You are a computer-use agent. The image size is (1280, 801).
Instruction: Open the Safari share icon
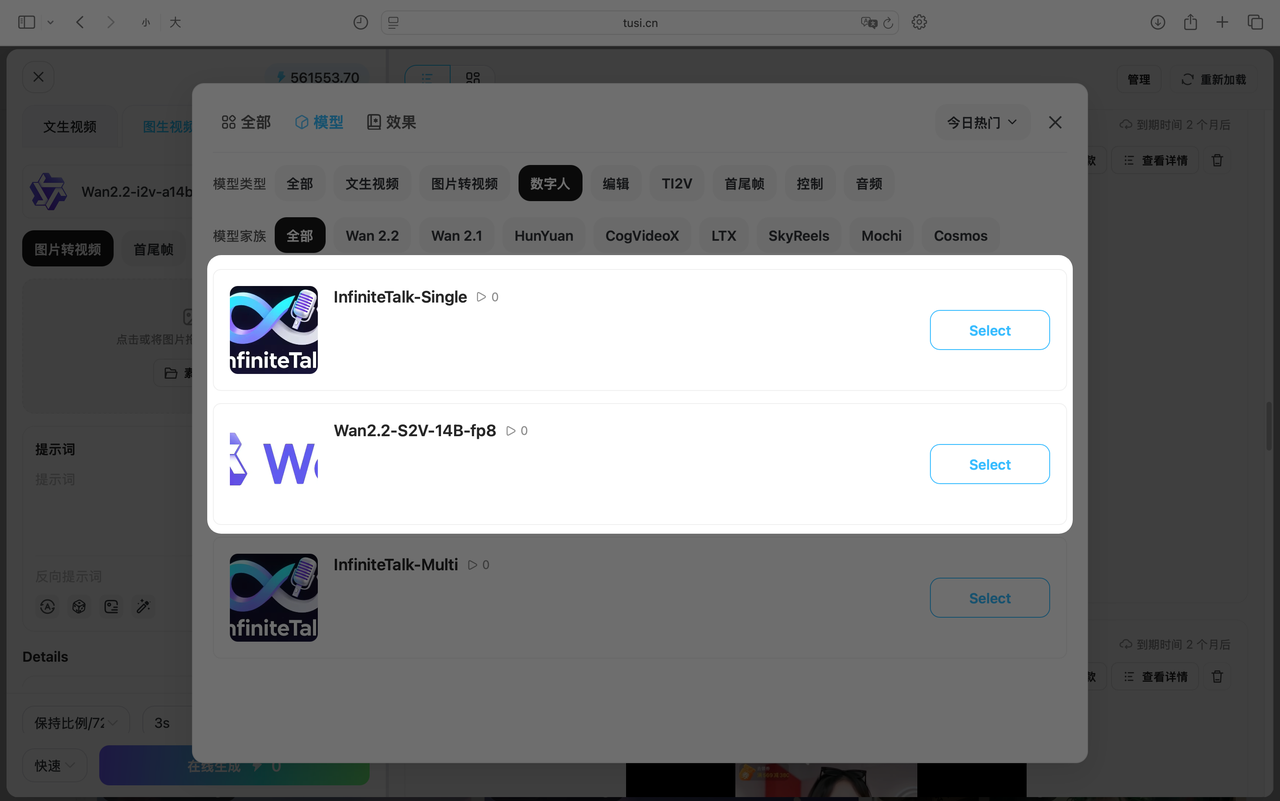coord(1190,22)
